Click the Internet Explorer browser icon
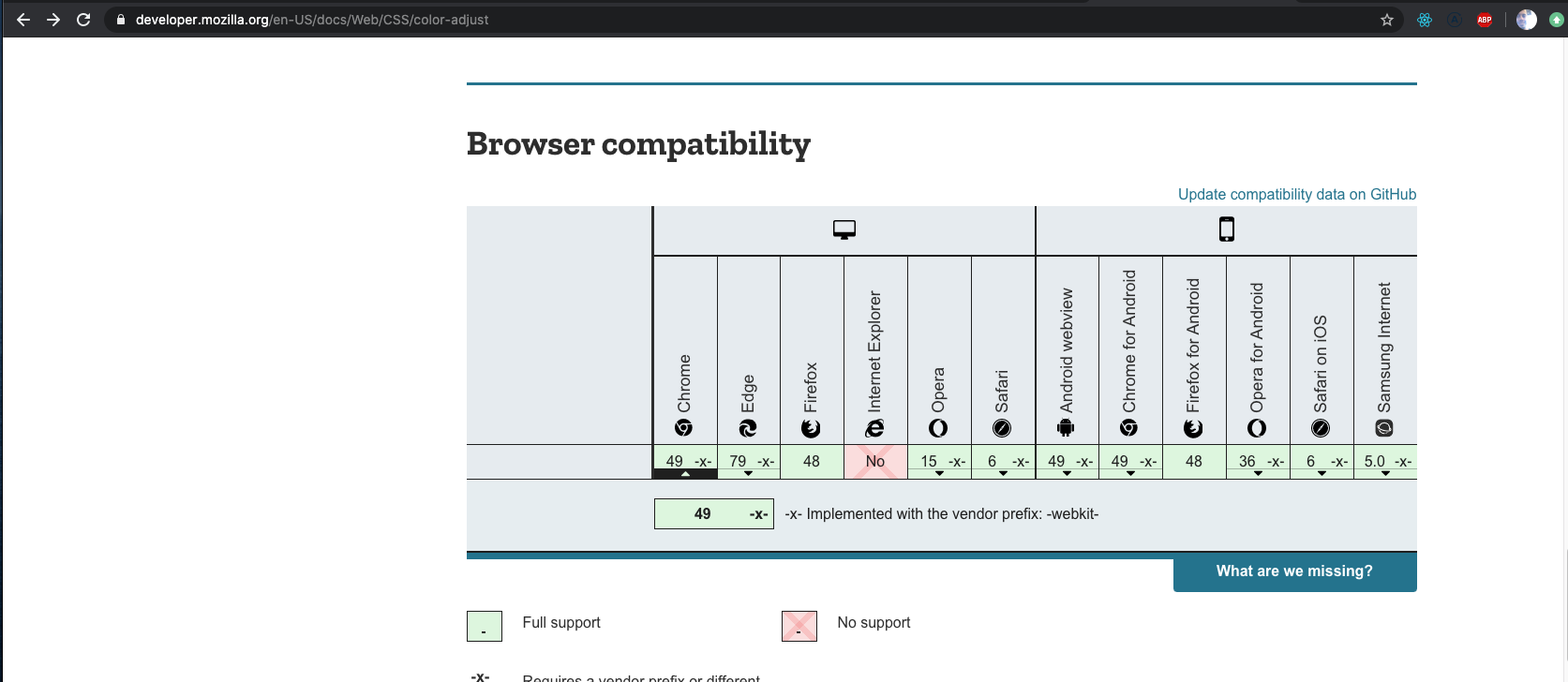This screenshot has width=1568, height=682. (x=875, y=428)
